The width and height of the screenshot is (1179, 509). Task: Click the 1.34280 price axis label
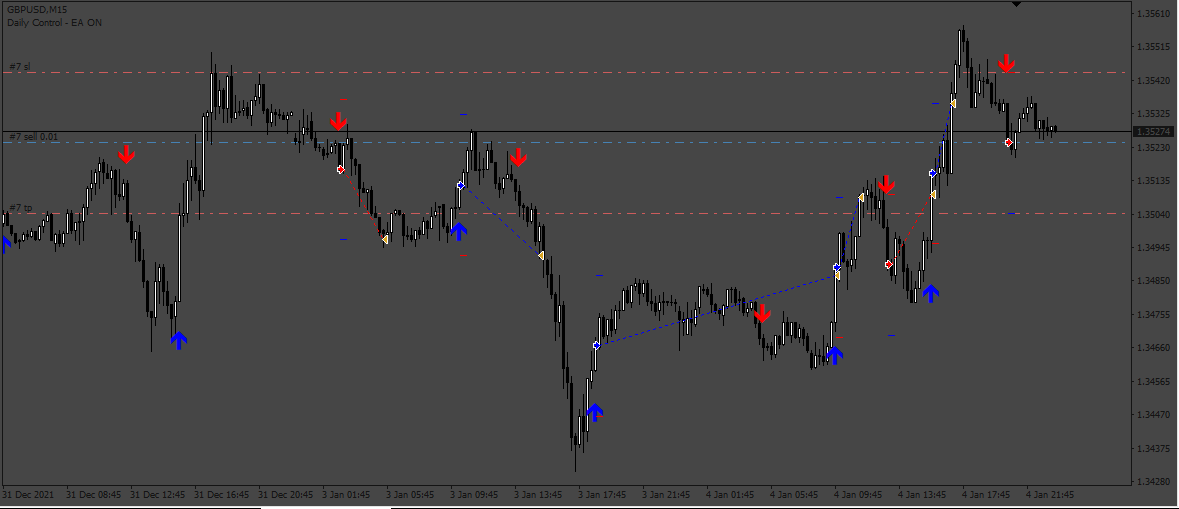[1153, 481]
